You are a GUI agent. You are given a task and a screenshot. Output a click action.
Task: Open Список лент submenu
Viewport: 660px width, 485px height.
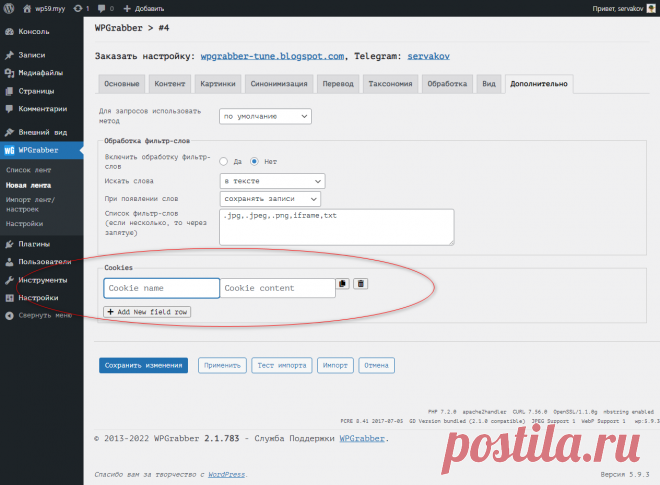click(28, 170)
